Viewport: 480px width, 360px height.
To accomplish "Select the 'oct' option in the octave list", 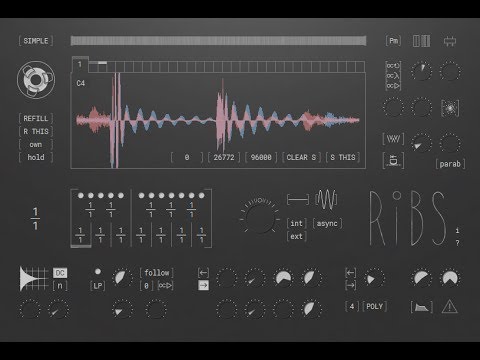I will click(393, 66).
